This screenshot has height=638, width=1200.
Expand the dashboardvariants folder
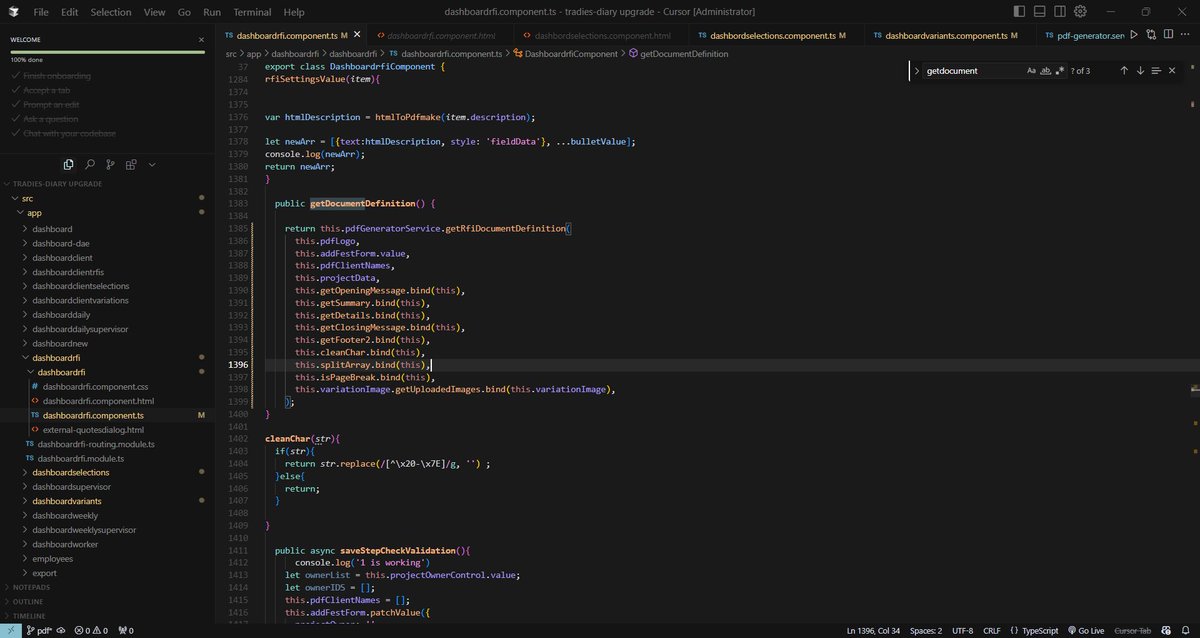(x=66, y=501)
